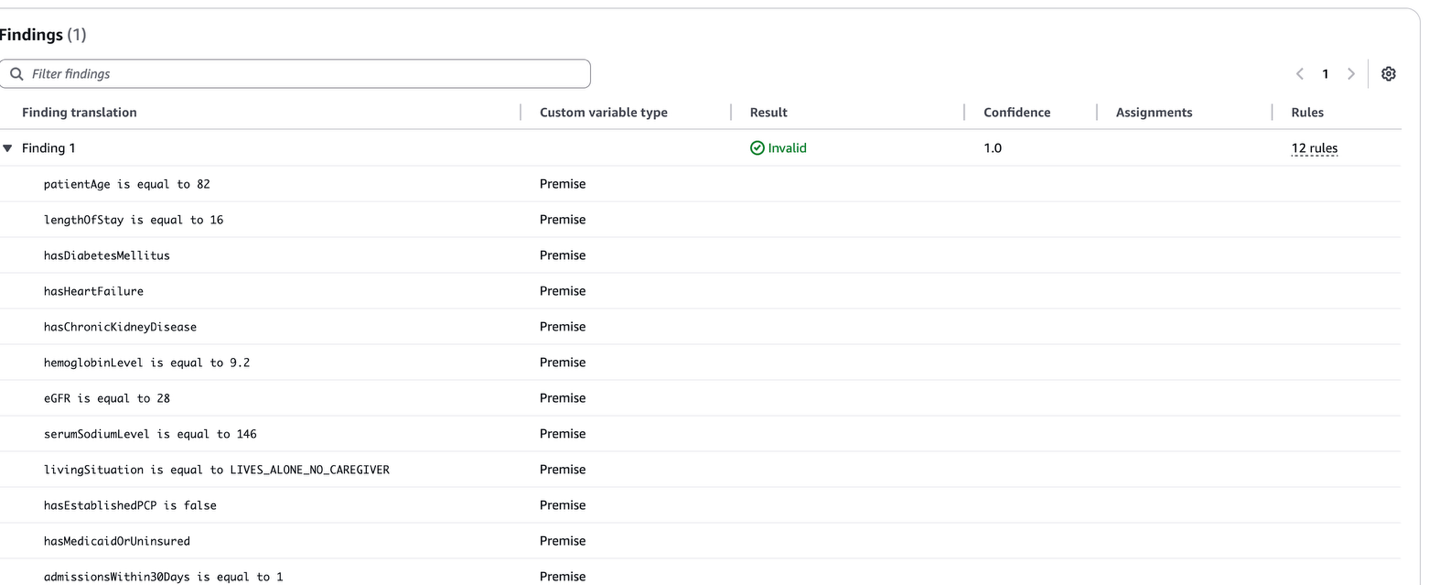1429x585 pixels.
Task: Click the search magnifier icon
Action: [x=15, y=74]
